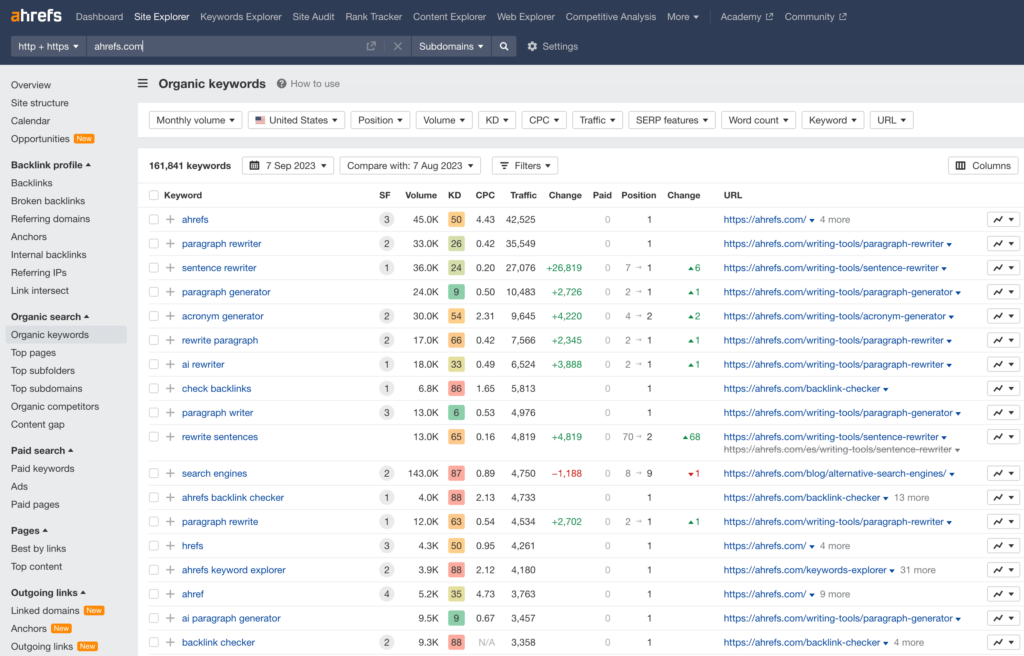Open the Position filter dropdown
This screenshot has height=656, width=1024.
380,120
